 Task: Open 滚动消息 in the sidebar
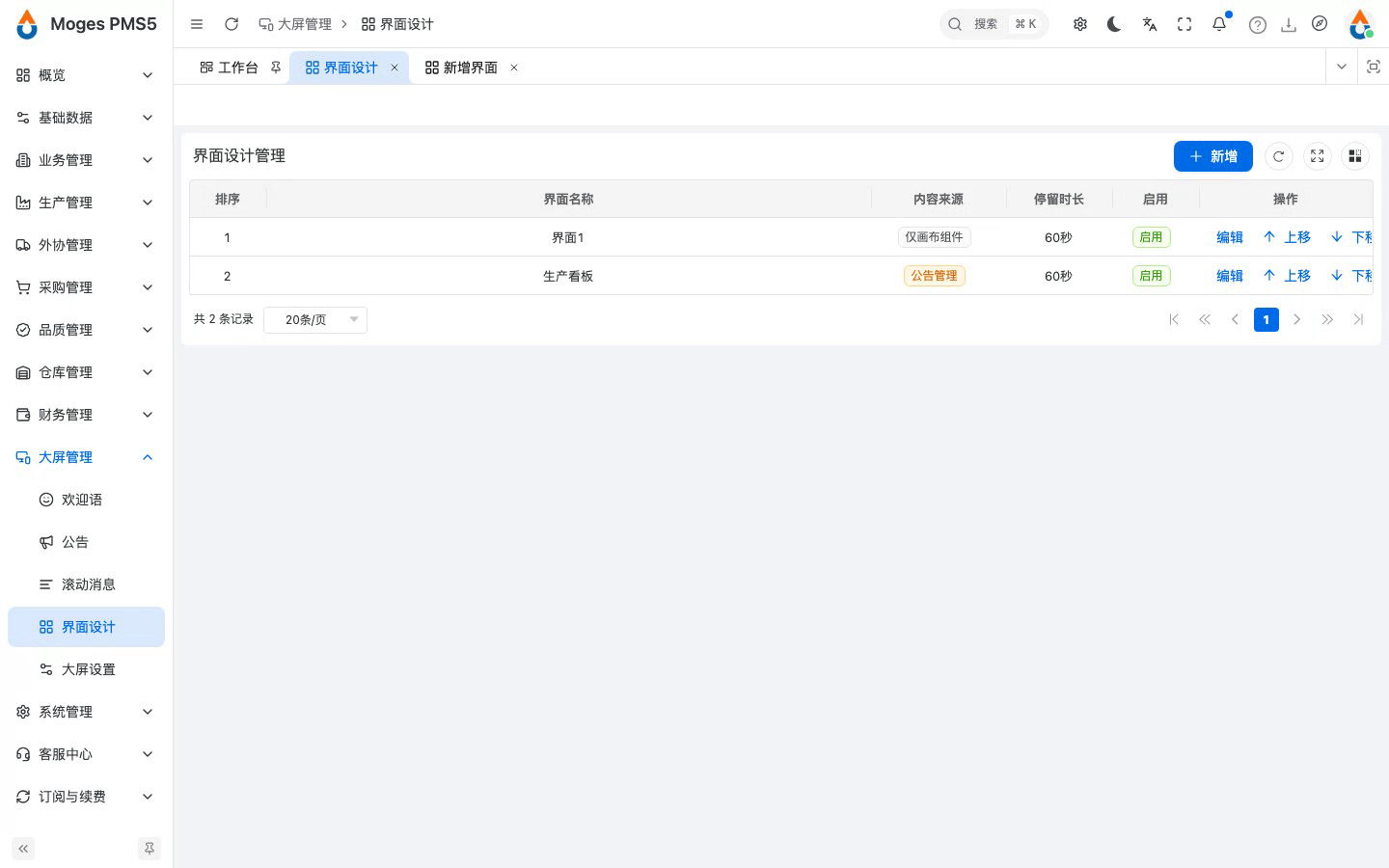pos(86,584)
